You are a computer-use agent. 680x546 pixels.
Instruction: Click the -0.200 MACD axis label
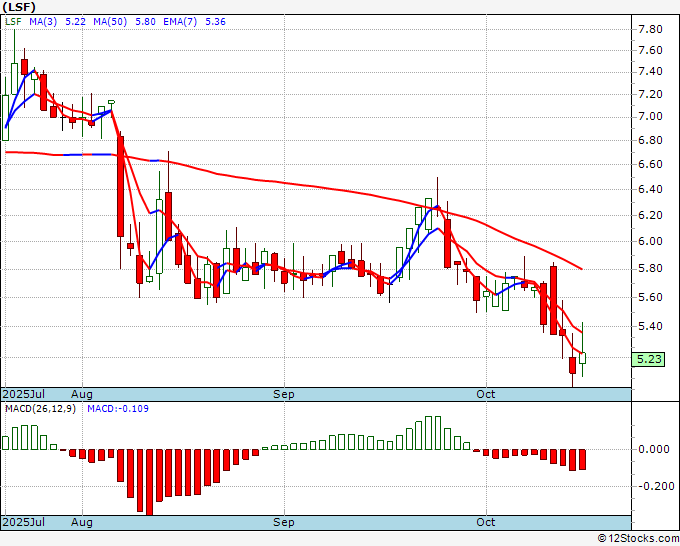point(655,486)
